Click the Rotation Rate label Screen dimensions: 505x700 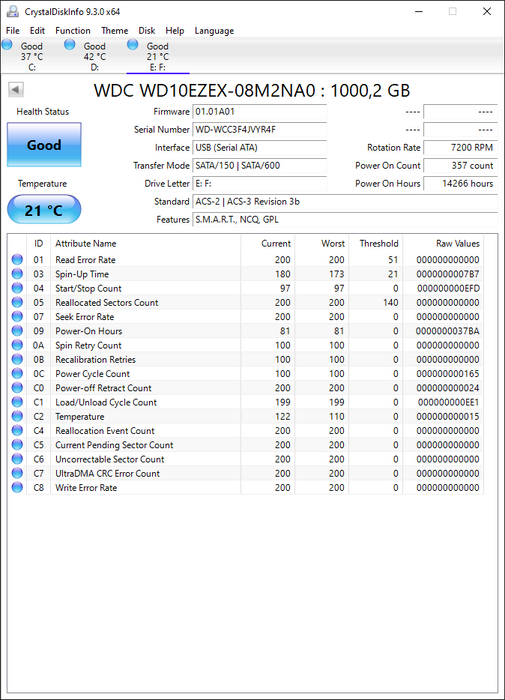click(x=394, y=147)
